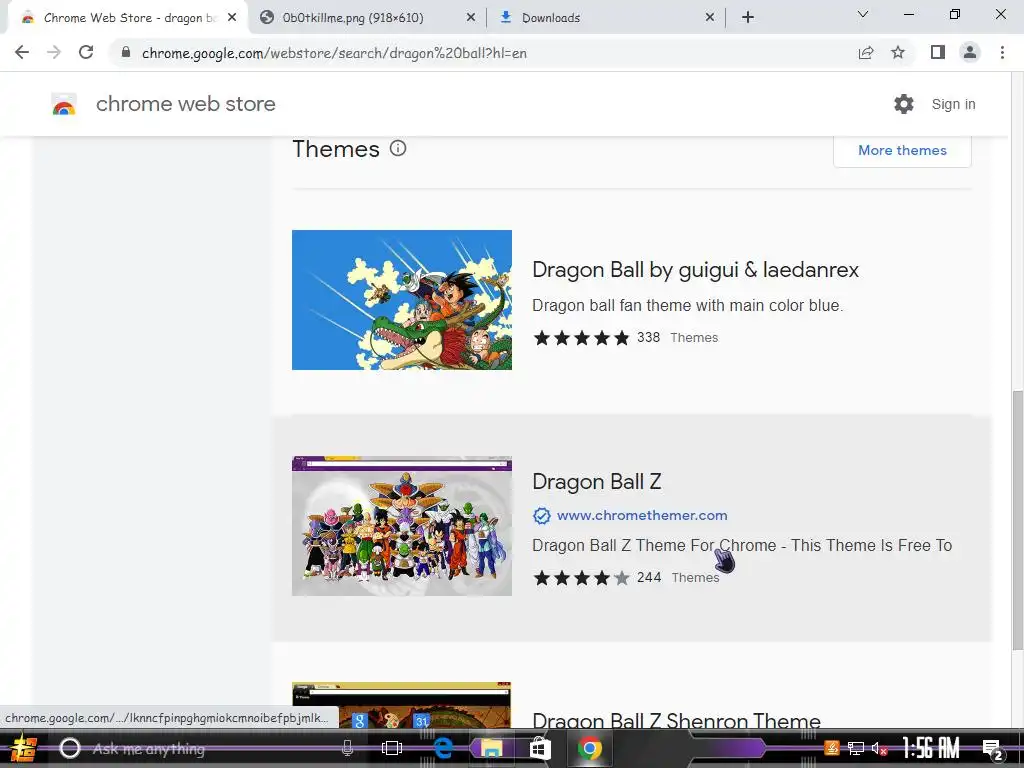Viewport: 1024px width, 768px height.
Task: Click the page vertical scrollbar
Action: click(1017, 519)
